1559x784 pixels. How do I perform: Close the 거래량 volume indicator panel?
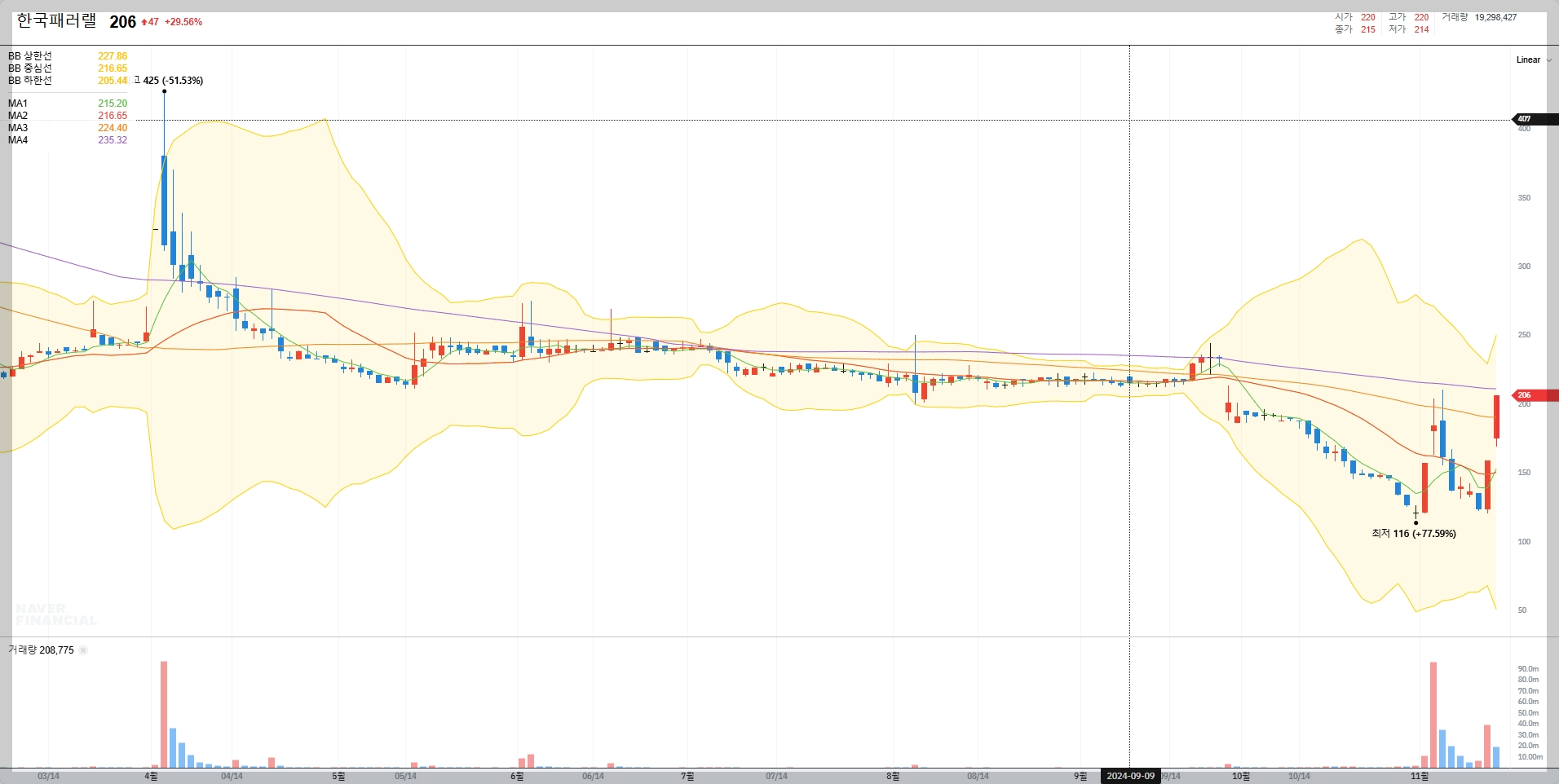pos(83,650)
